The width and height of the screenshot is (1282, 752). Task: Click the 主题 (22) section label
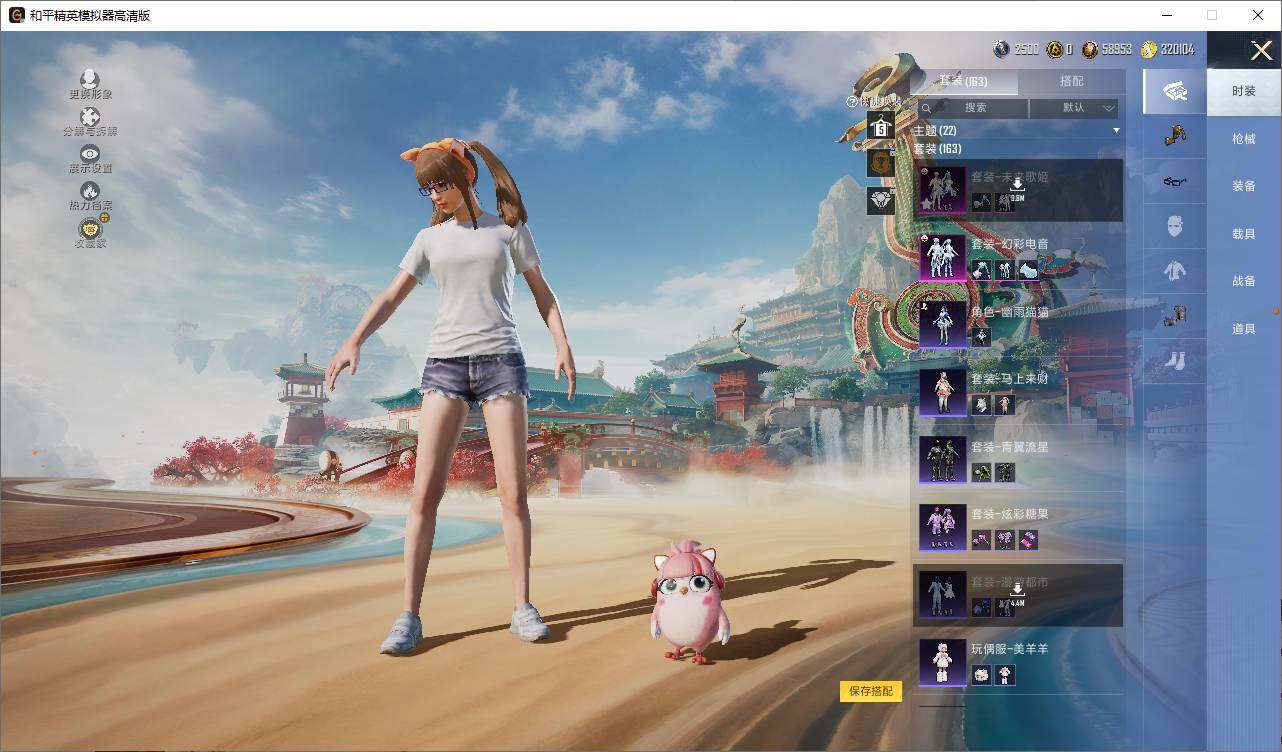934,131
